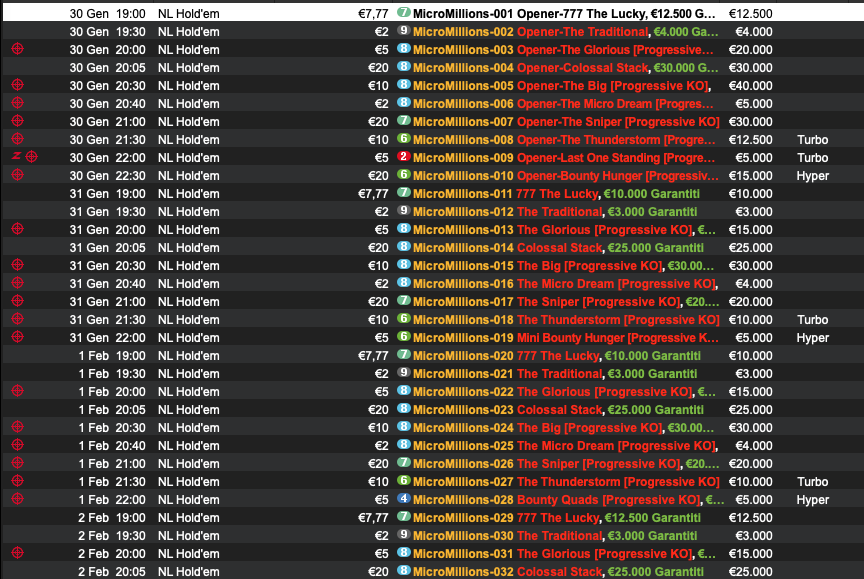Click the Hyper label for MicroMillions-028
The image size is (864, 579).
point(813,500)
